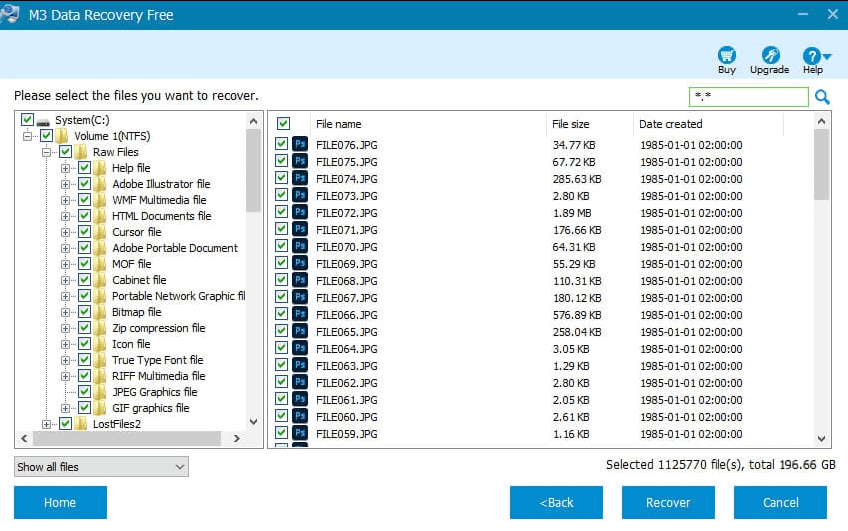Click the Upgrade icon
Screen dimensions: 848x531
pyautogui.click(x=770, y=55)
